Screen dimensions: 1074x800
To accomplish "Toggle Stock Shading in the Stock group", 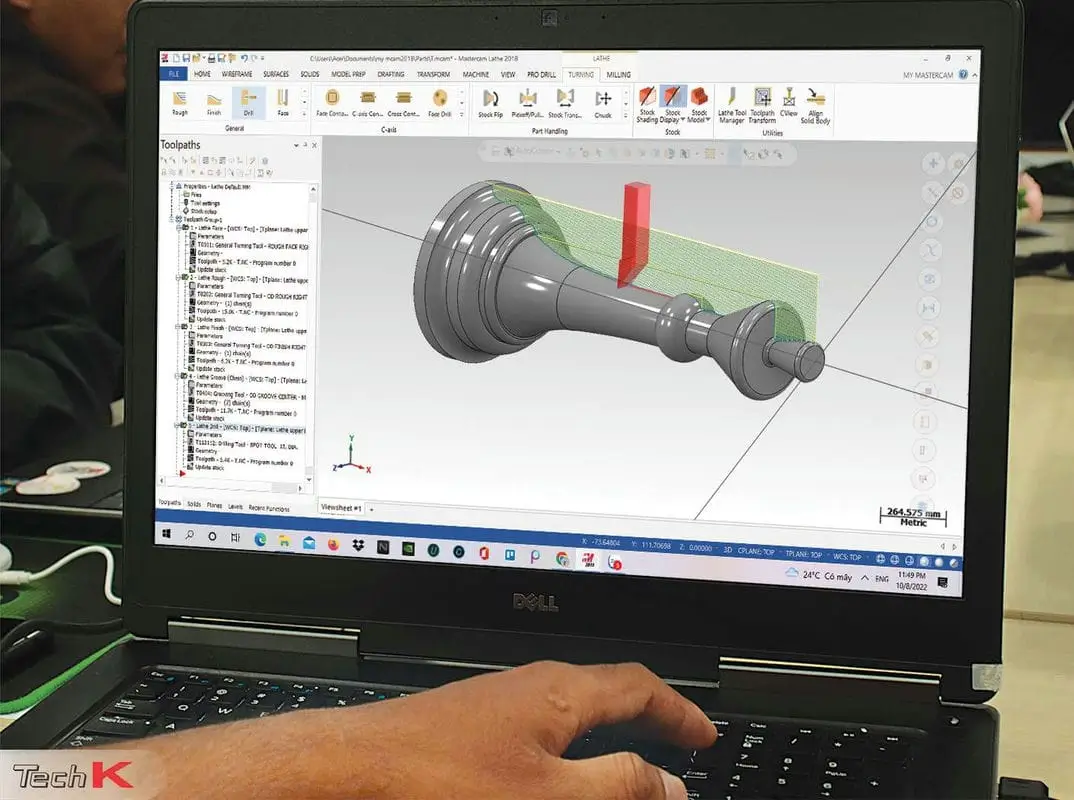I will pyautogui.click(x=647, y=105).
